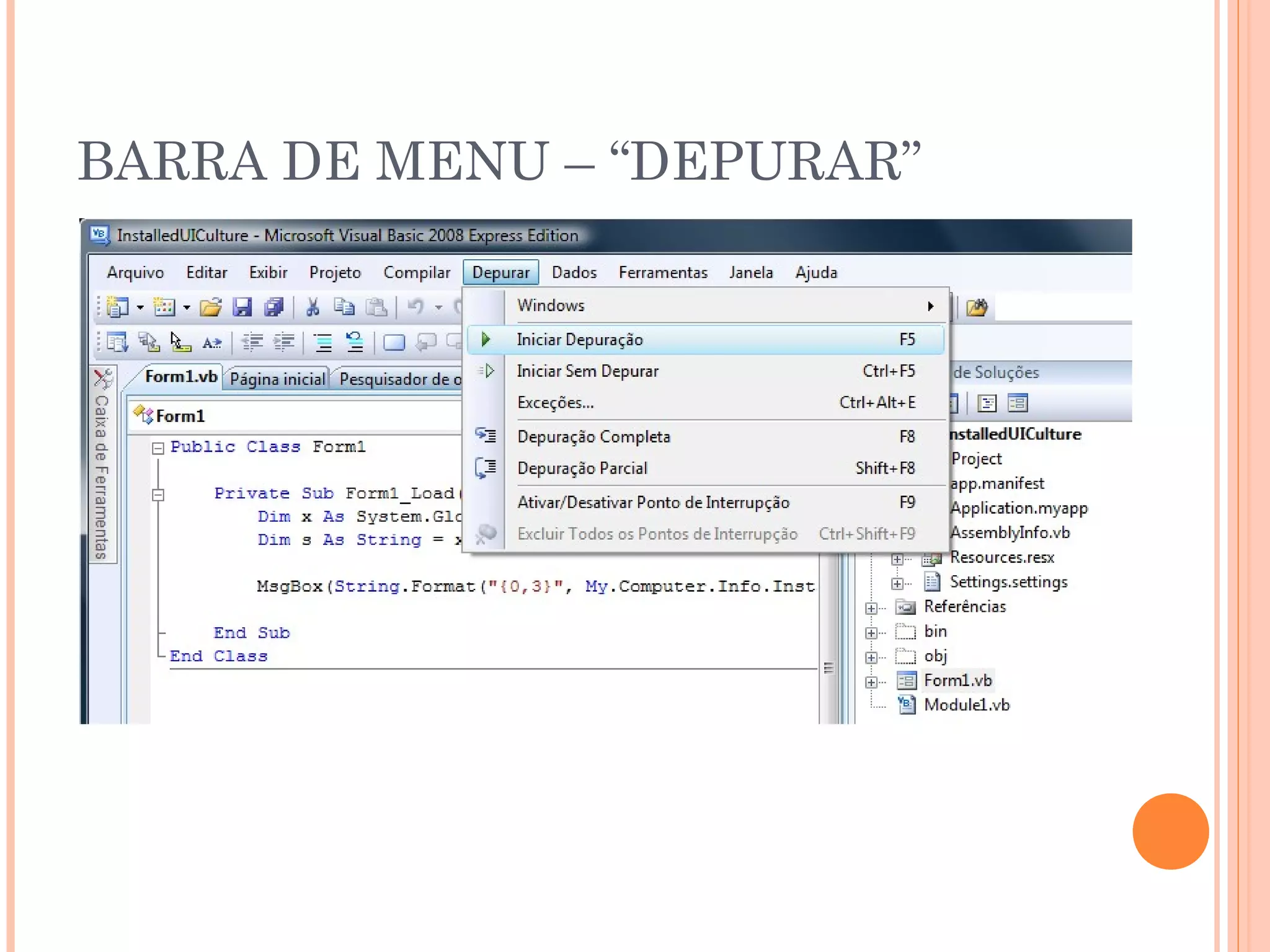Collapse the Form1_Load Sub block
The width and height of the screenshot is (1270, 952).
[158, 495]
